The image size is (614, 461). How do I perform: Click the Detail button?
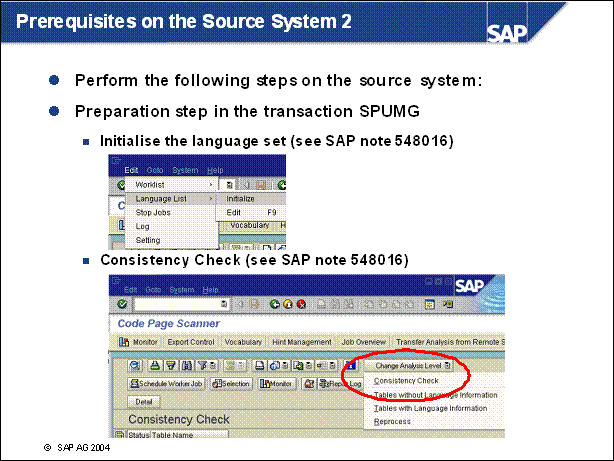tap(140, 400)
